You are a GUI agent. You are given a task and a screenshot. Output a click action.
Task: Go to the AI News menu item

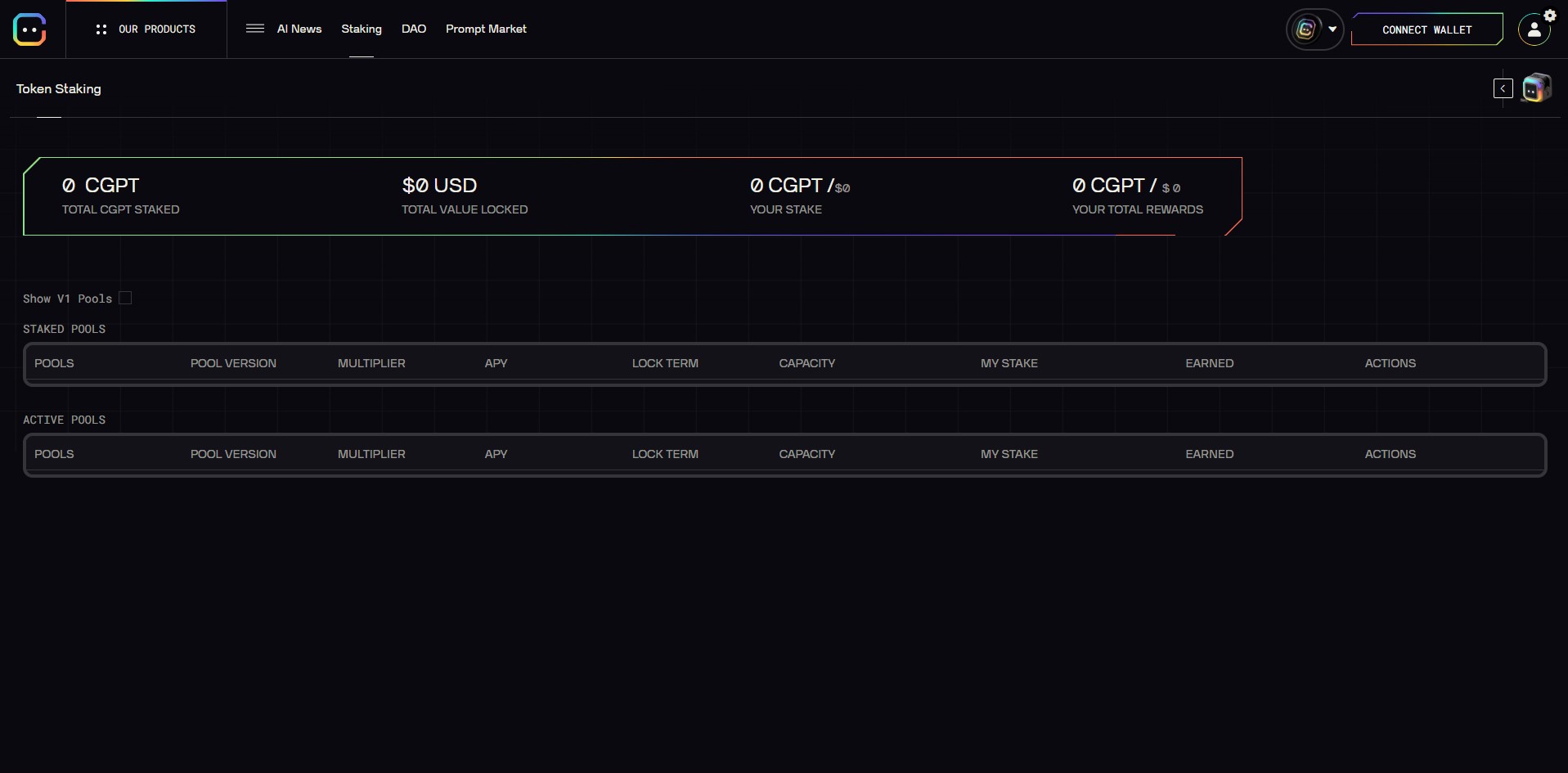(299, 29)
